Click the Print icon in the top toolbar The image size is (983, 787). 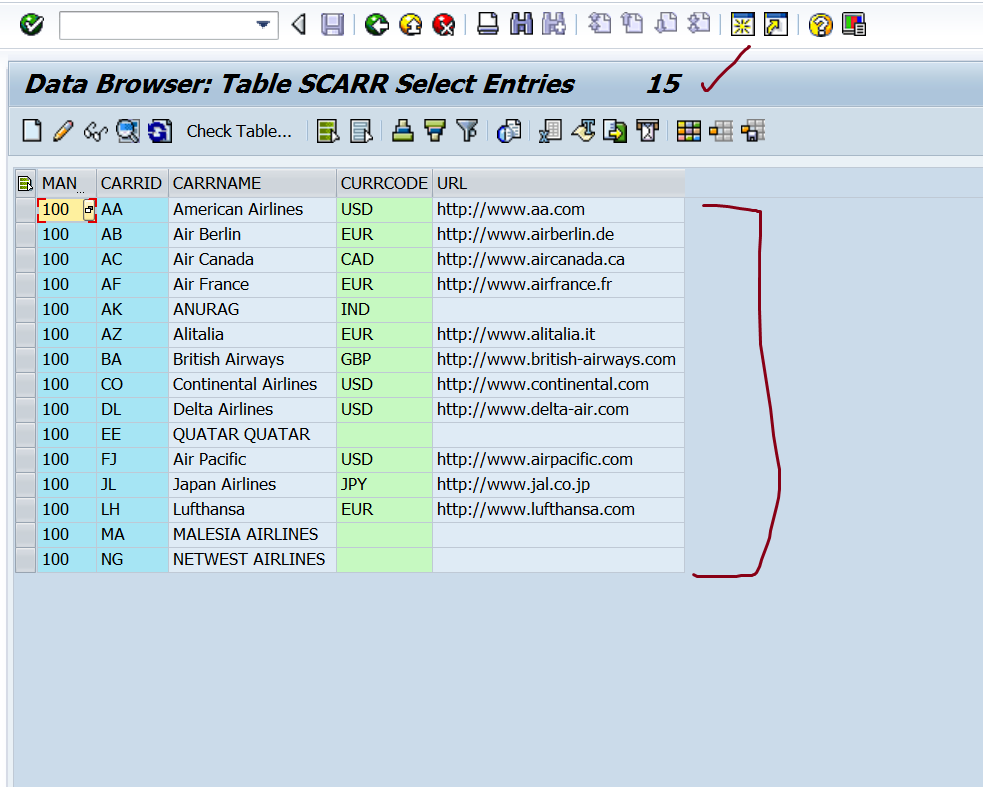pos(487,24)
